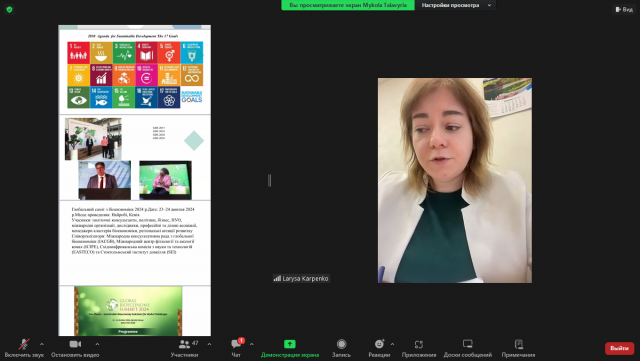Screen dimensions: 640x361
Task: Expand reactions options arrow
Action: [392, 344]
